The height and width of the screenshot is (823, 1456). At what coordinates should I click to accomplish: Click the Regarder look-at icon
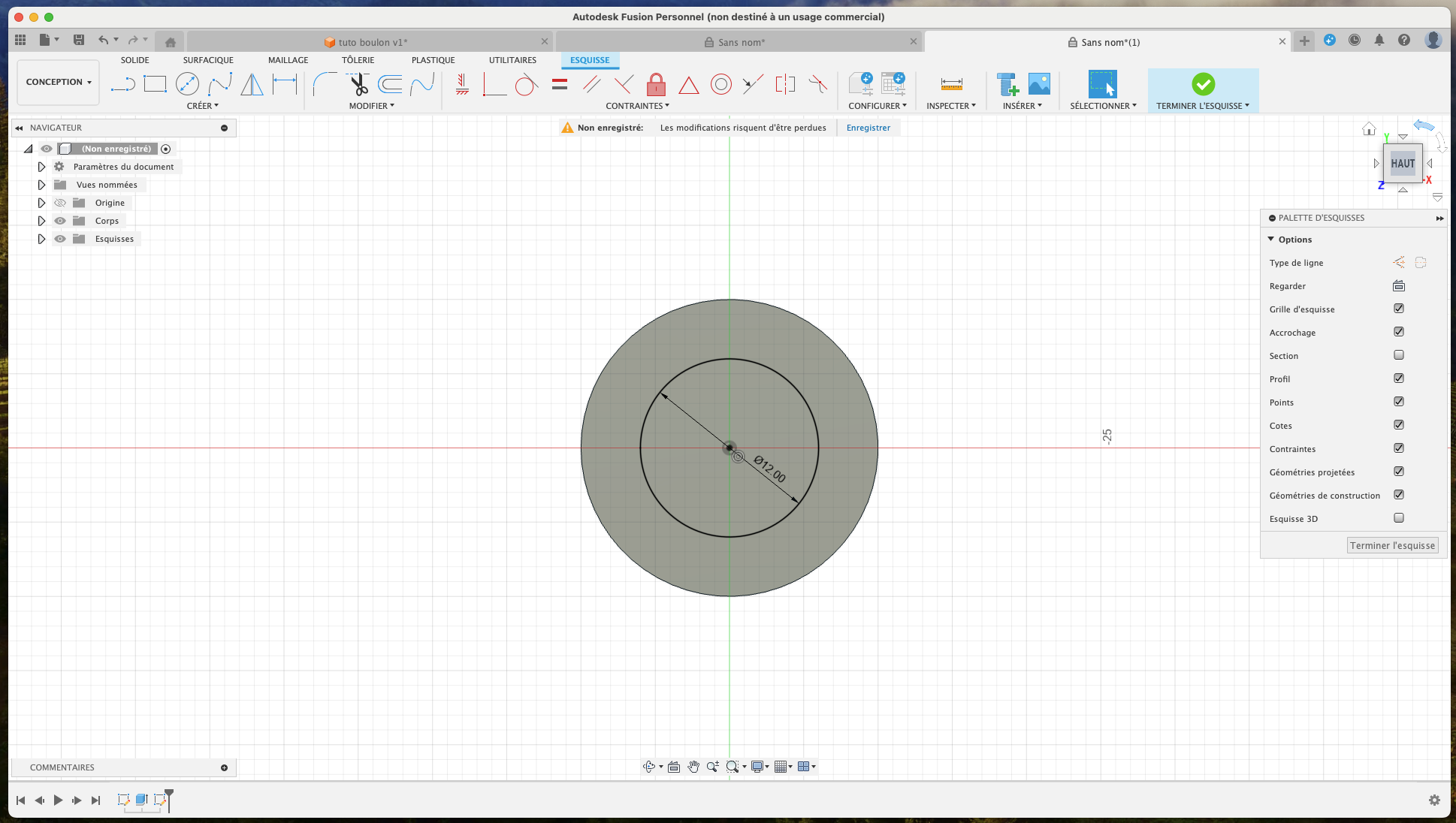point(1399,285)
